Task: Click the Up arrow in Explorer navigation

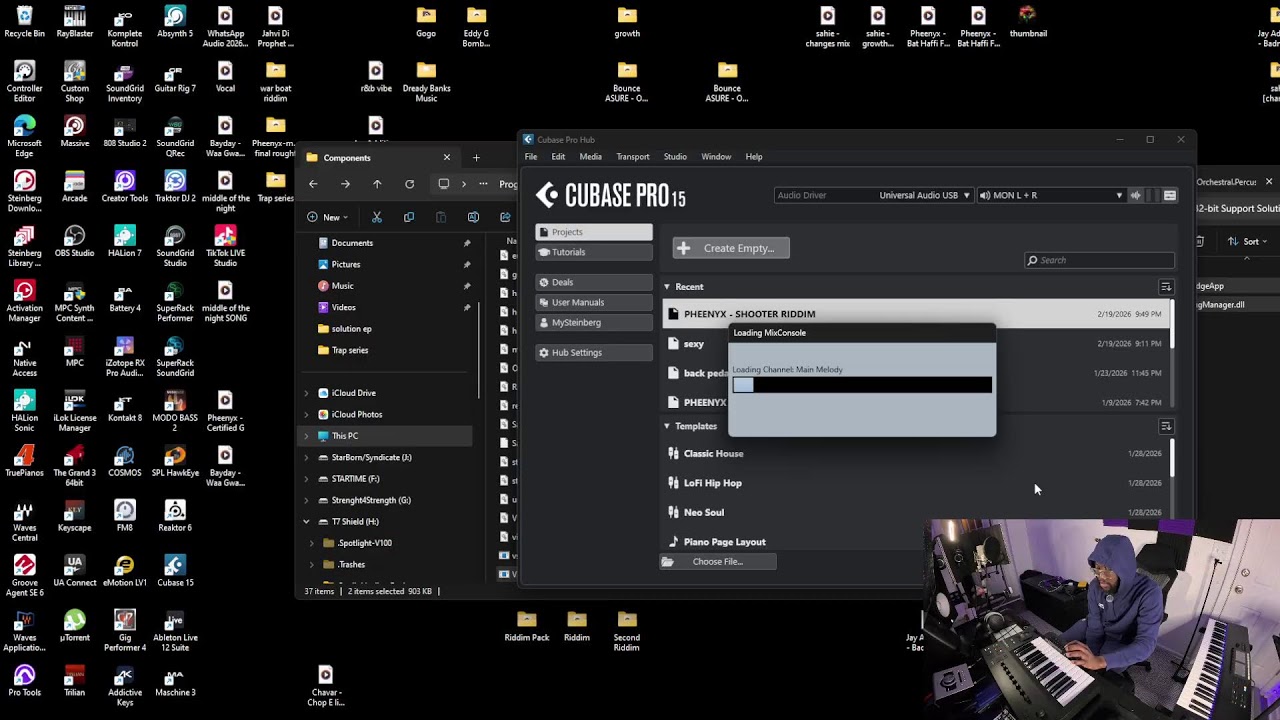Action: click(x=377, y=184)
